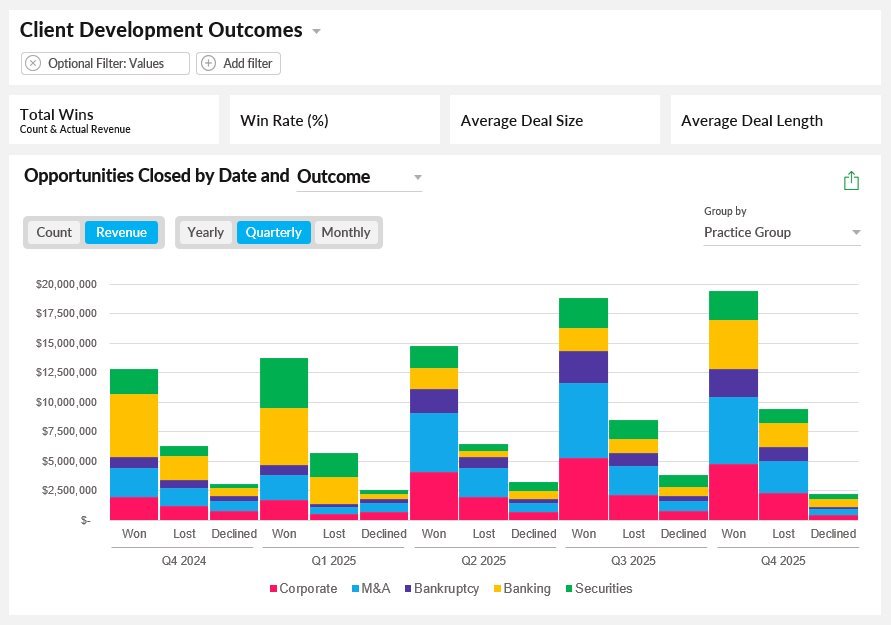Expand the Outcome dropdown in the chart title
The image size is (891, 625).
359,177
